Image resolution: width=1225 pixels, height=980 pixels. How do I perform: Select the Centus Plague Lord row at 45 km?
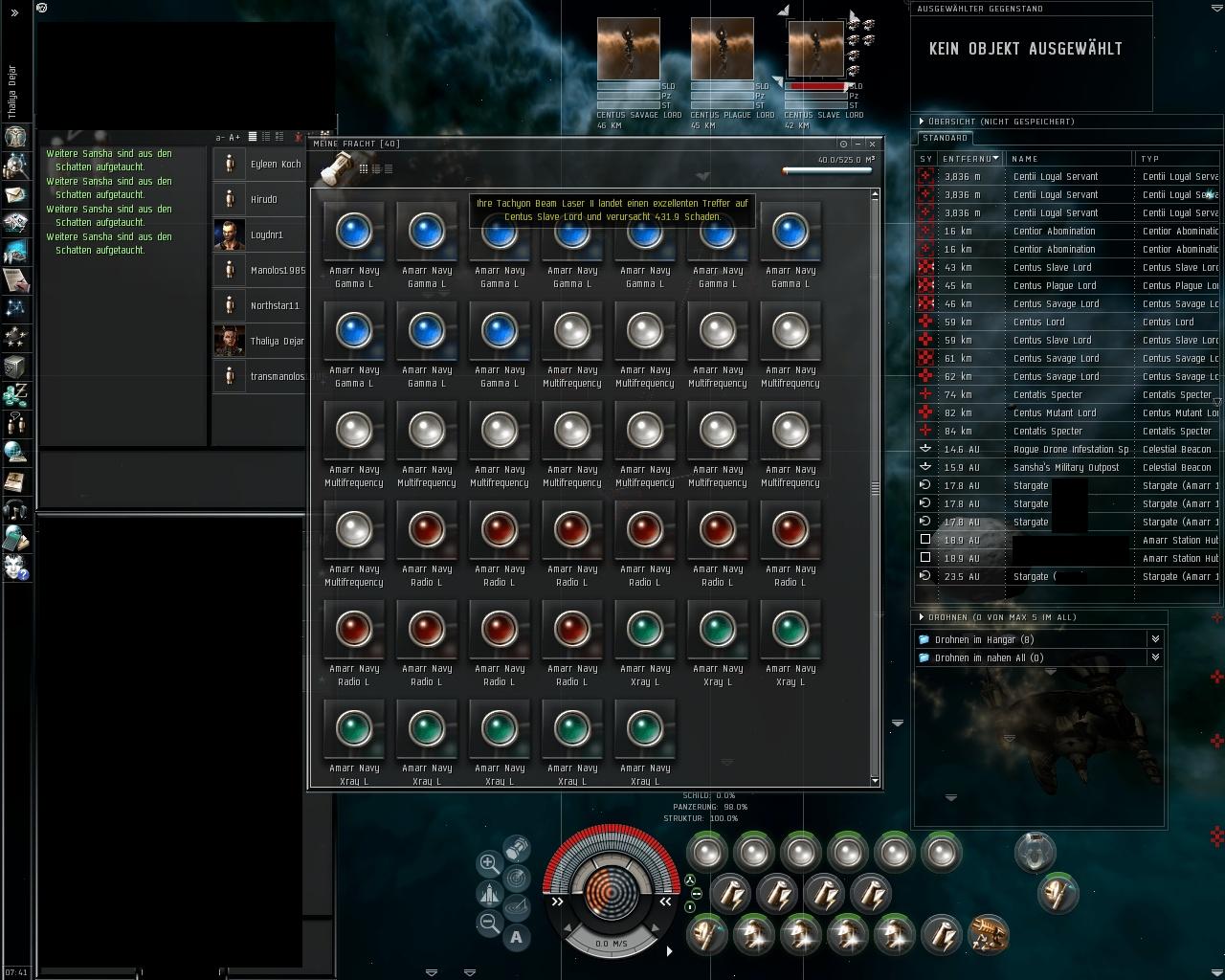(1068, 285)
